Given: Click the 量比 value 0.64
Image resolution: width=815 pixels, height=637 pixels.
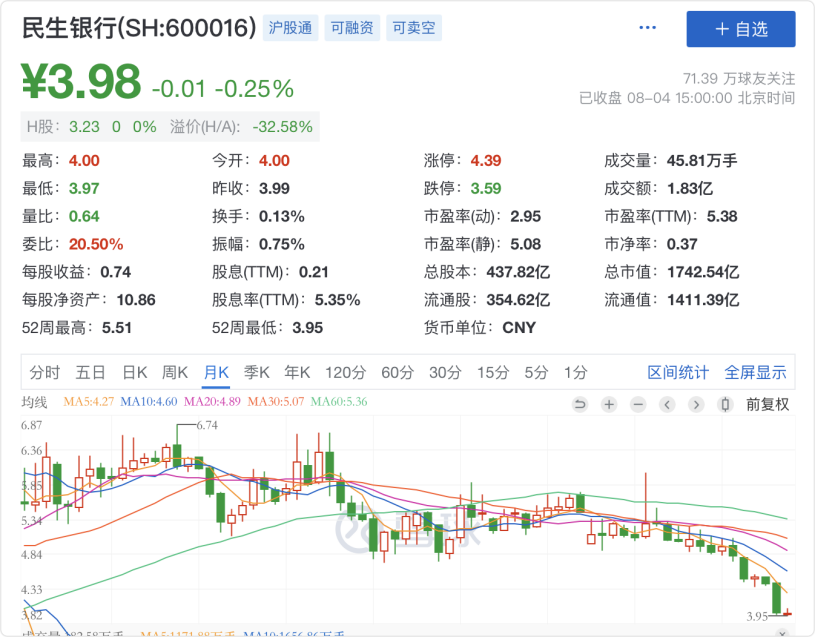Looking at the screenshot, I should tap(84, 216).
